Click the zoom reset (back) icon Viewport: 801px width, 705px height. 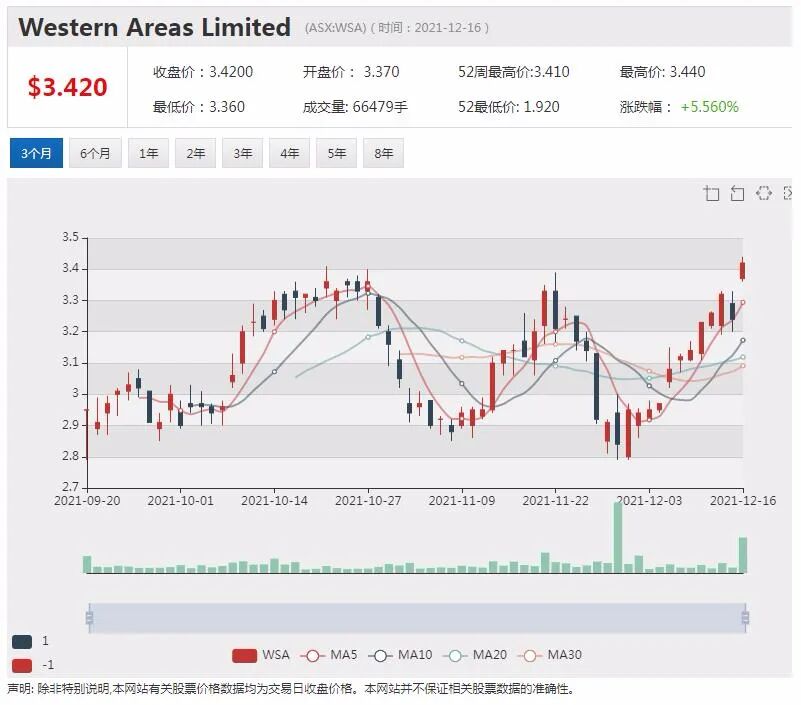click(737, 193)
